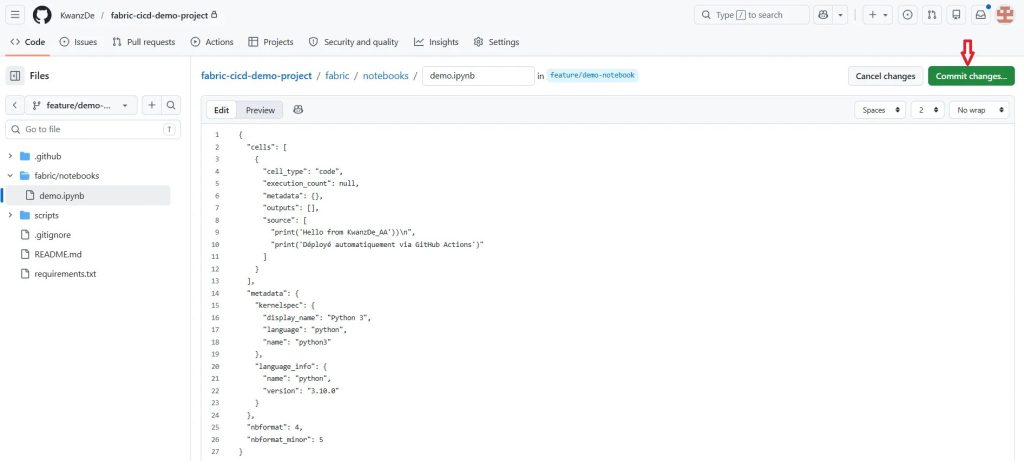
Task: Click code line with "cell_type": "code"
Action: [303, 171]
